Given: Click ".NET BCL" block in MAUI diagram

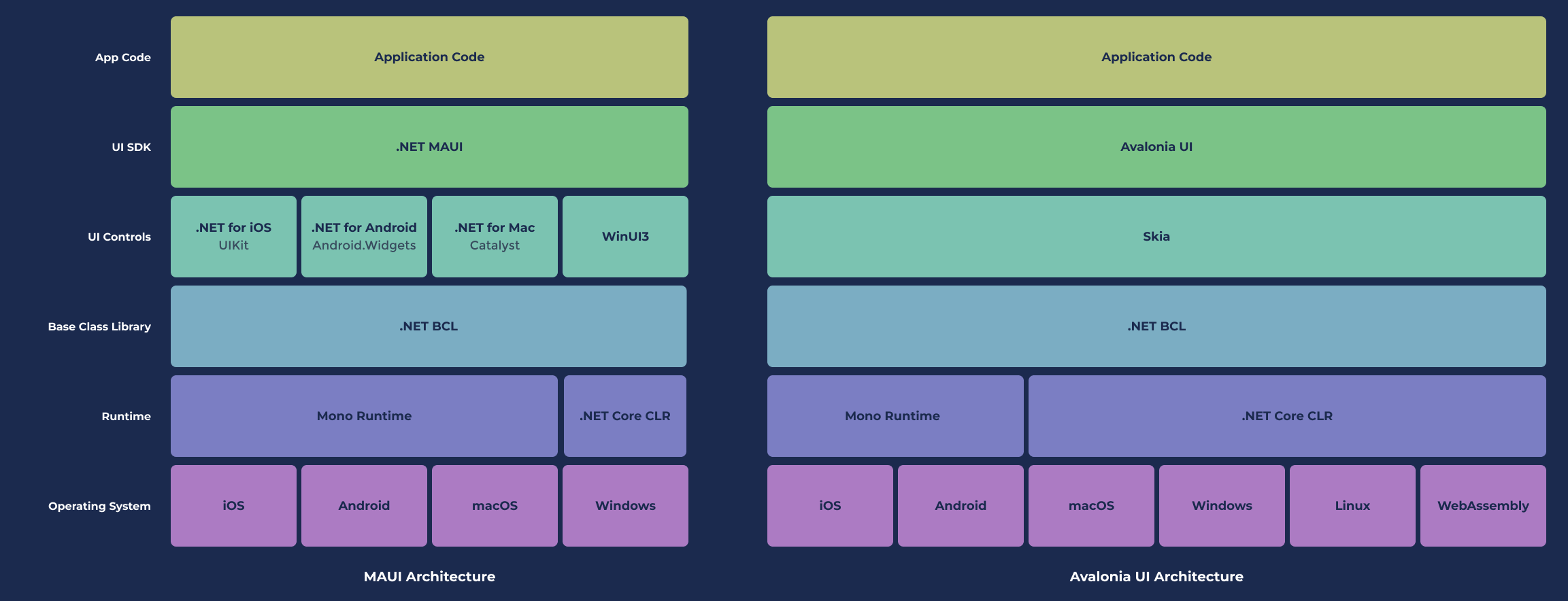Looking at the screenshot, I should (429, 326).
